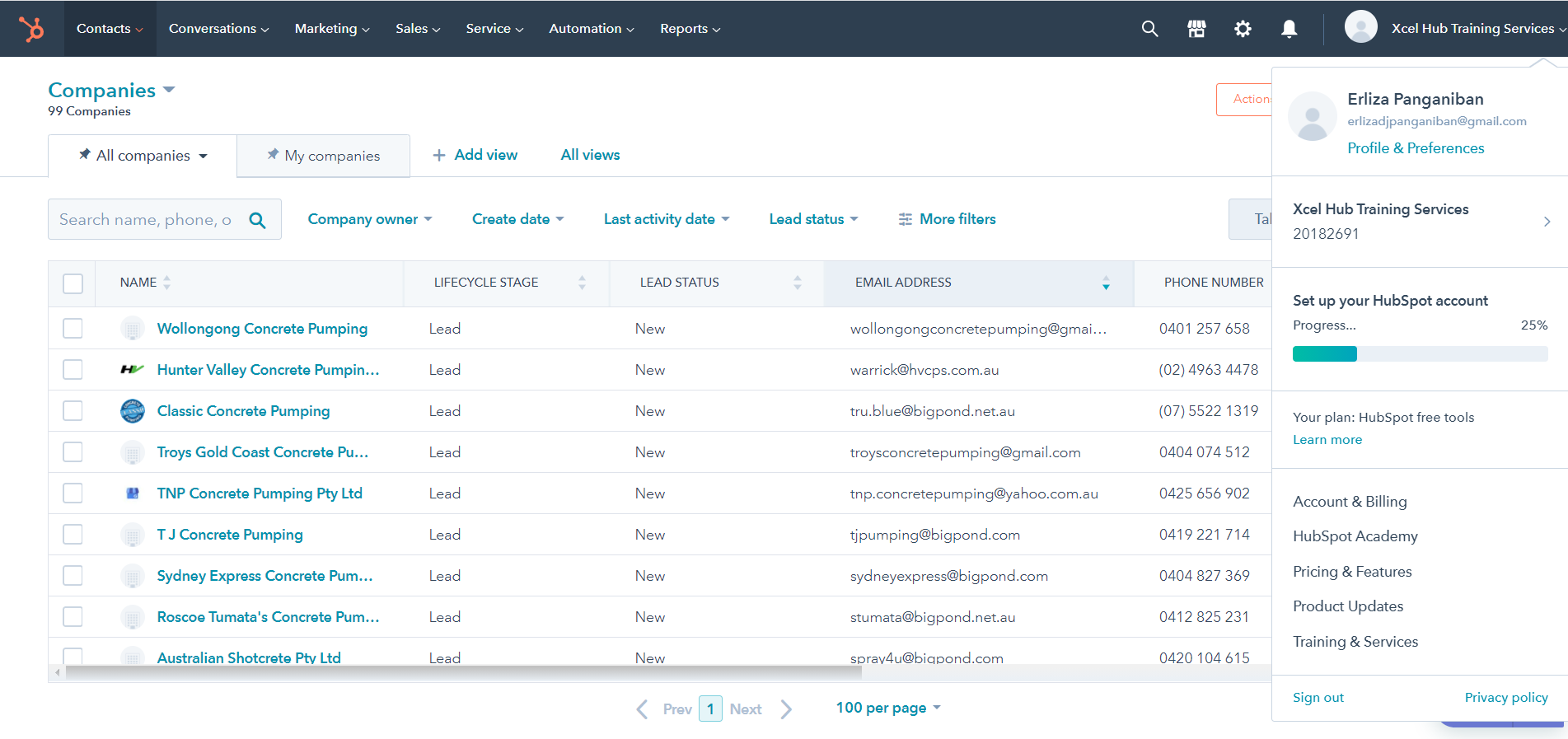Open Company owner filter dropdown
This screenshot has width=1568, height=739.
click(370, 219)
